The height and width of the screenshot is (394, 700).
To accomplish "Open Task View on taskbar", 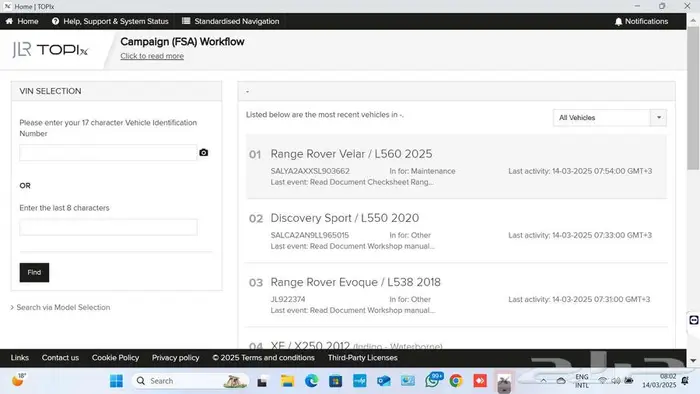I will 262,382.
